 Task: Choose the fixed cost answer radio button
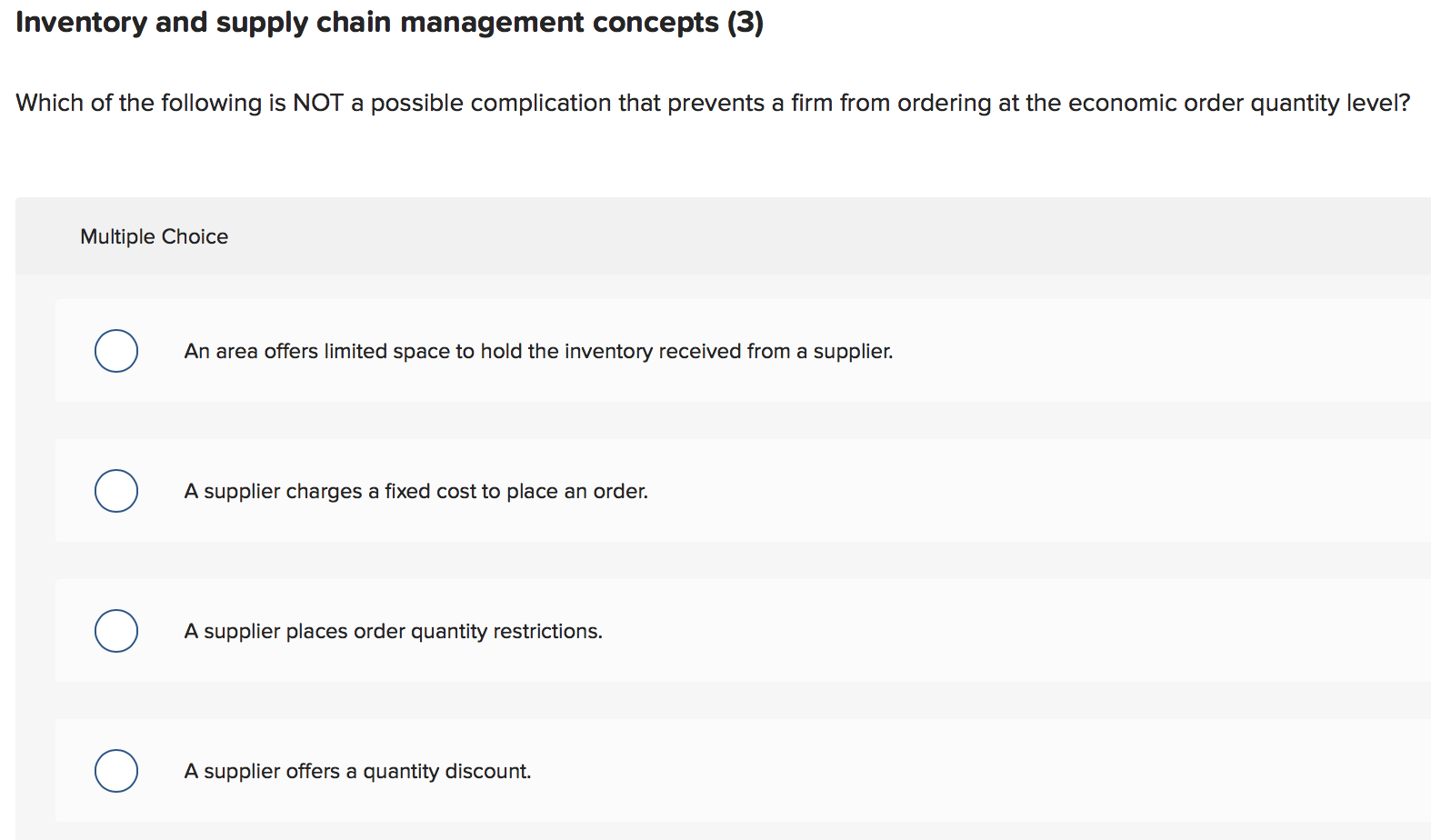115,491
